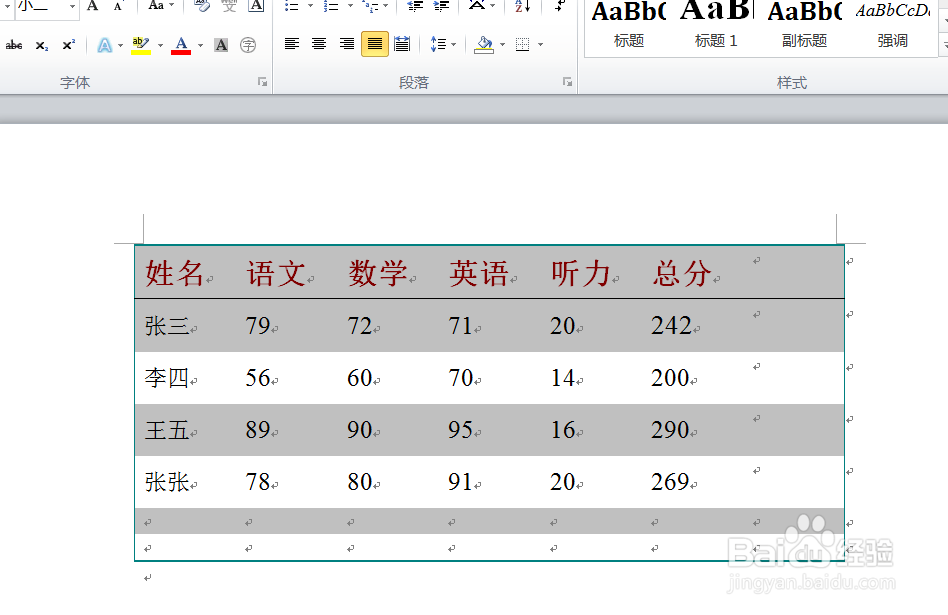The height and width of the screenshot is (615, 948).
Task: Open text effects dropdown arrow
Action: [x=120, y=45]
